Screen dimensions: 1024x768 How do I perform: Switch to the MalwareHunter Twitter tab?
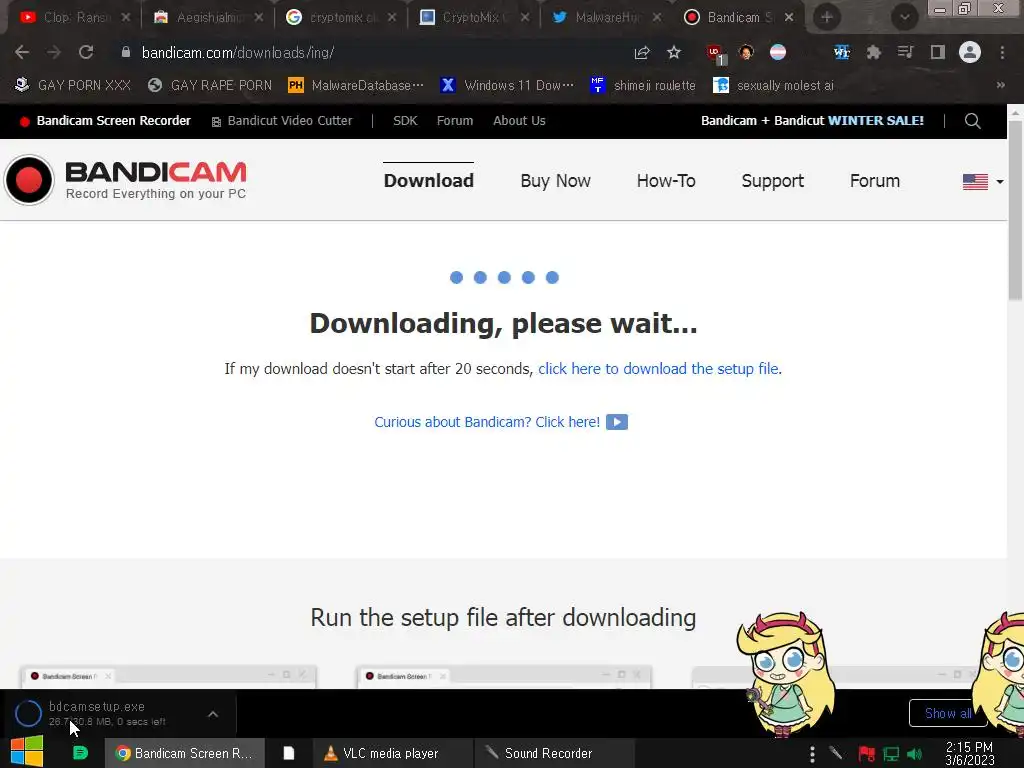[606, 18]
